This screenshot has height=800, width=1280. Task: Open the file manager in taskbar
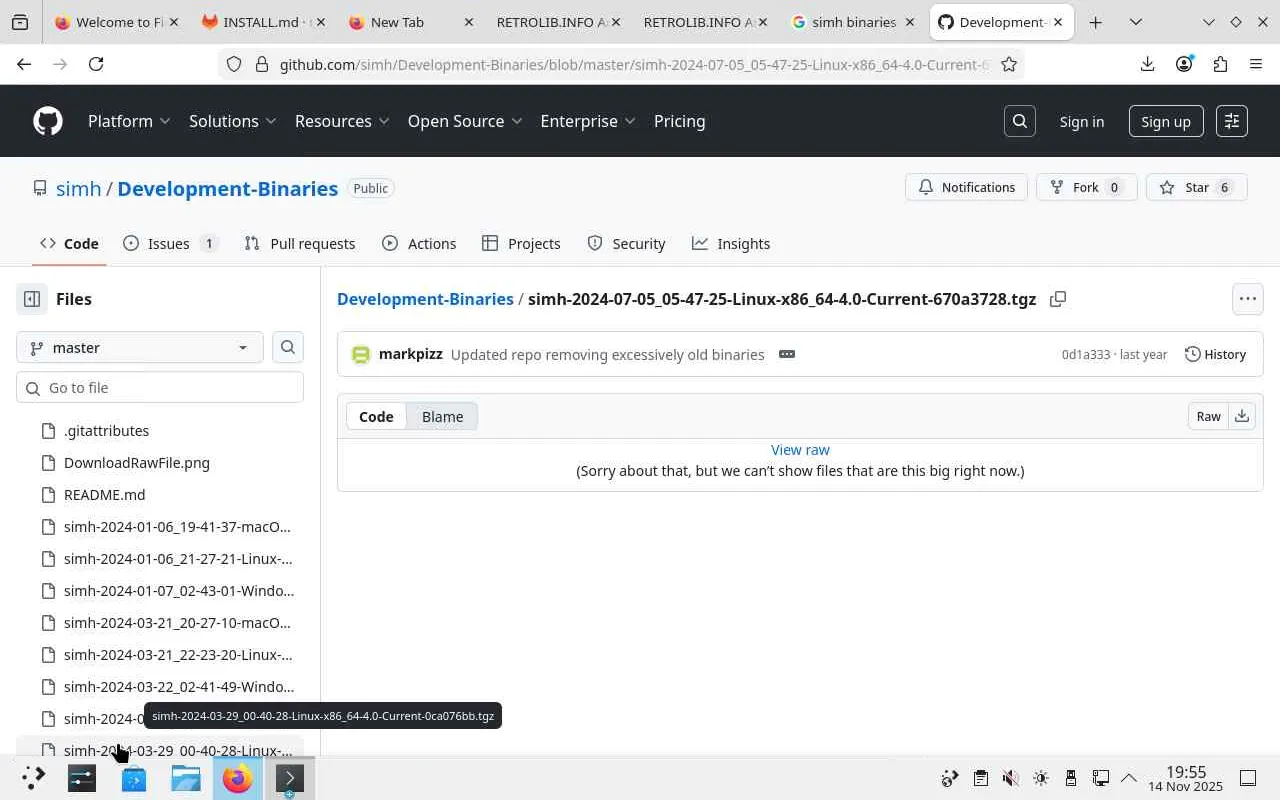[185, 778]
